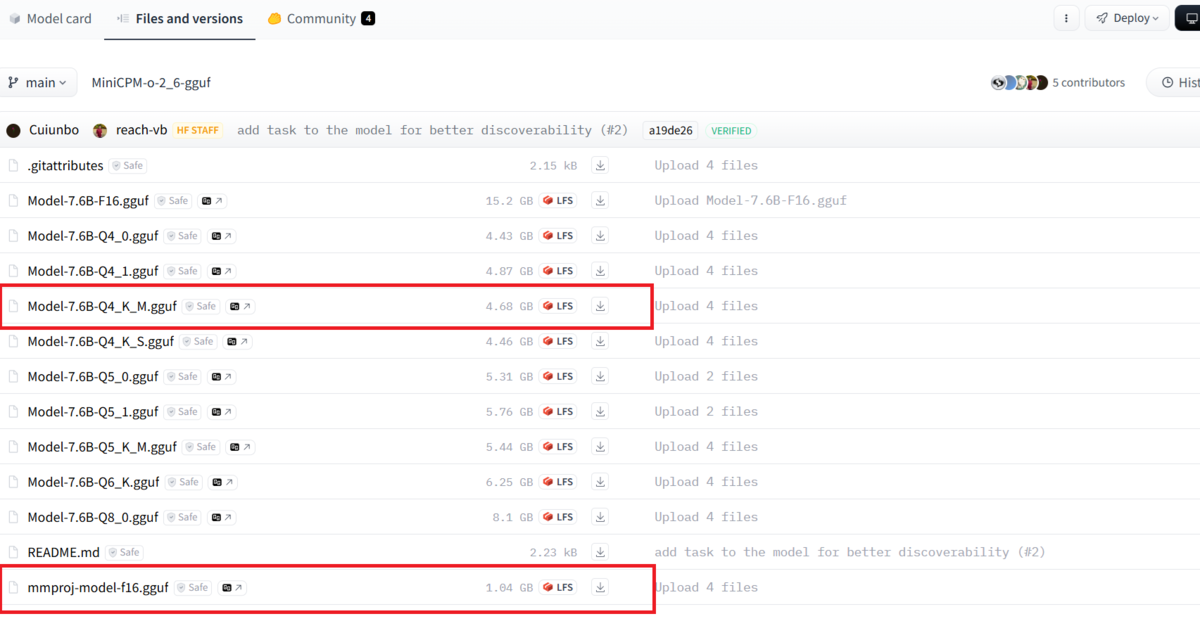Screen dimensions: 1200x621
Task: Open GGUF viewer icon for mmproj-model-f16.gguf
Action: 232,587
